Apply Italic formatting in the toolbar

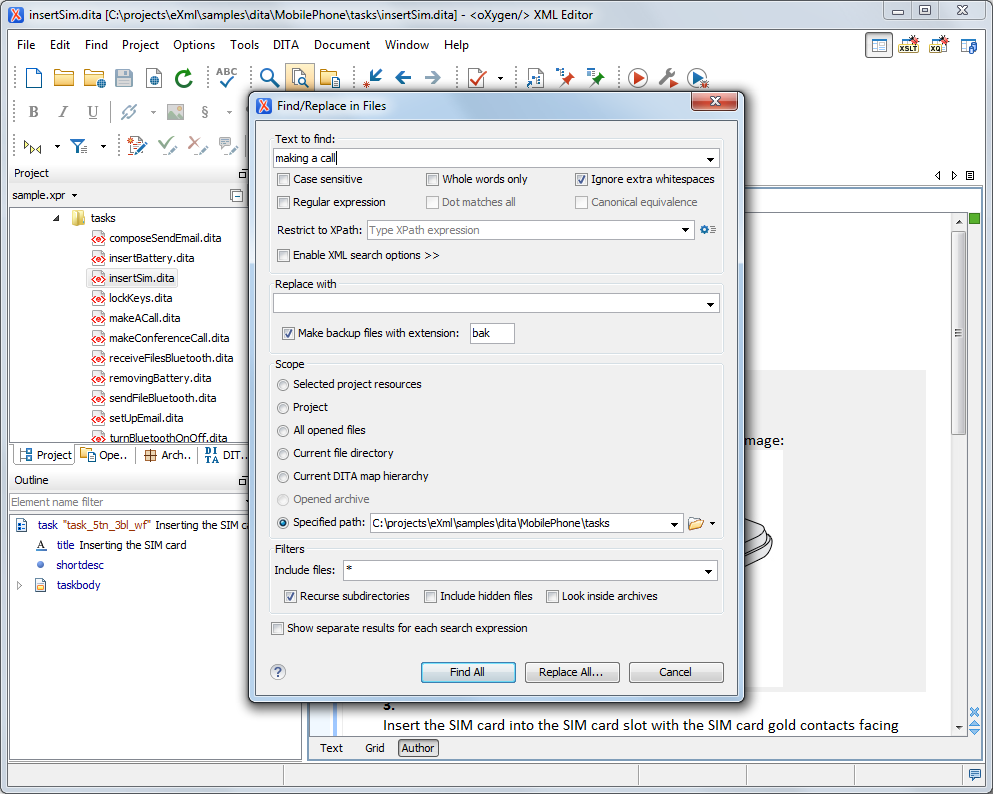tap(63, 112)
